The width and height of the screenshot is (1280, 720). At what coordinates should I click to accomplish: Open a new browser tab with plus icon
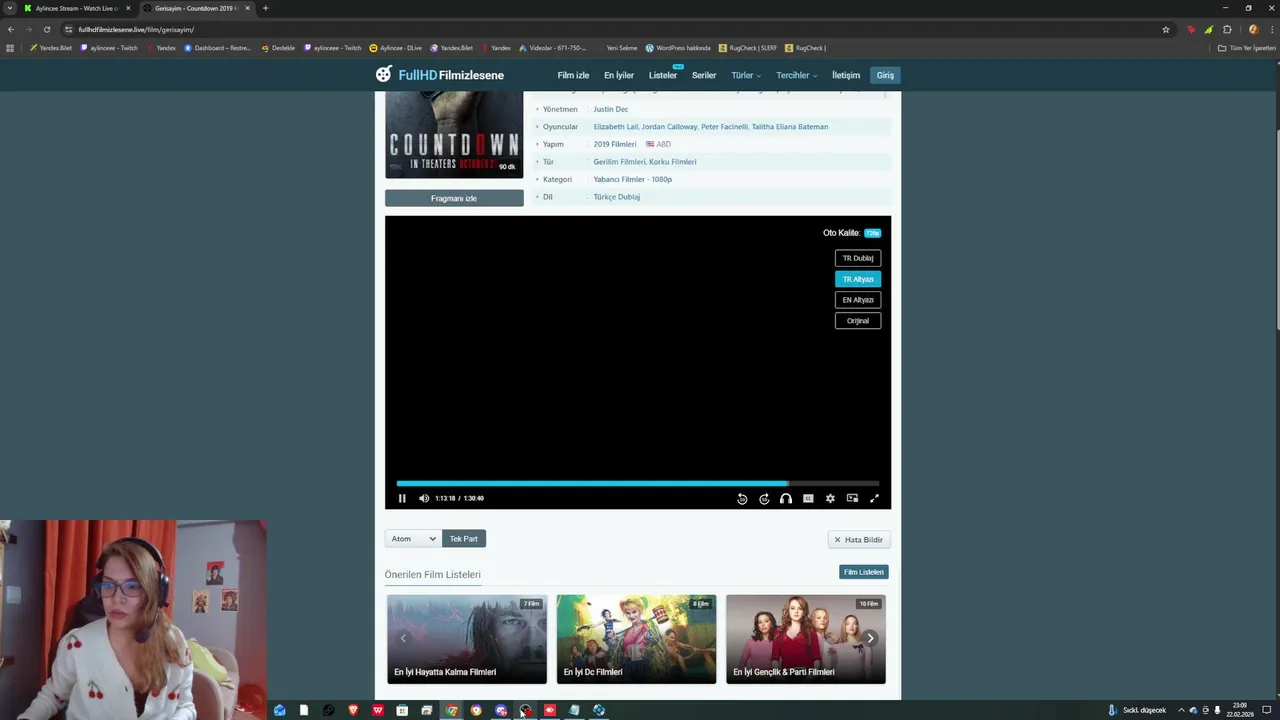265,8
